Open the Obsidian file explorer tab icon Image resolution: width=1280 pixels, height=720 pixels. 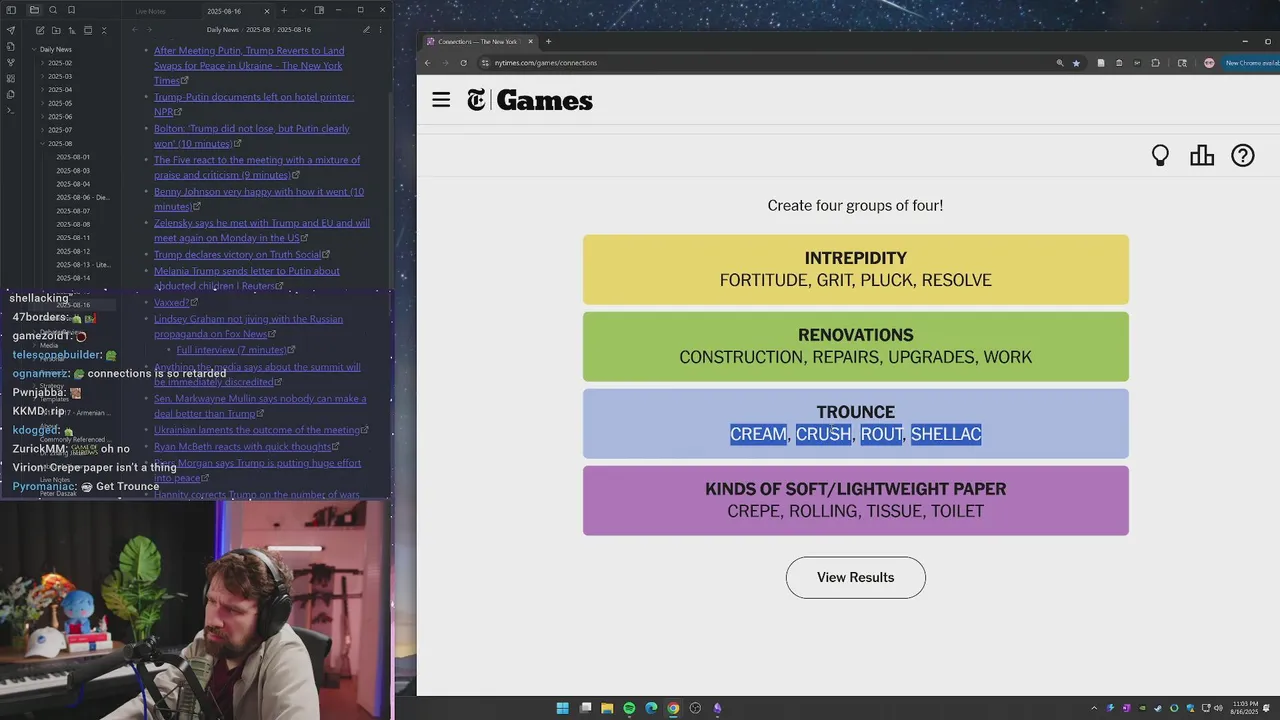(x=34, y=10)
